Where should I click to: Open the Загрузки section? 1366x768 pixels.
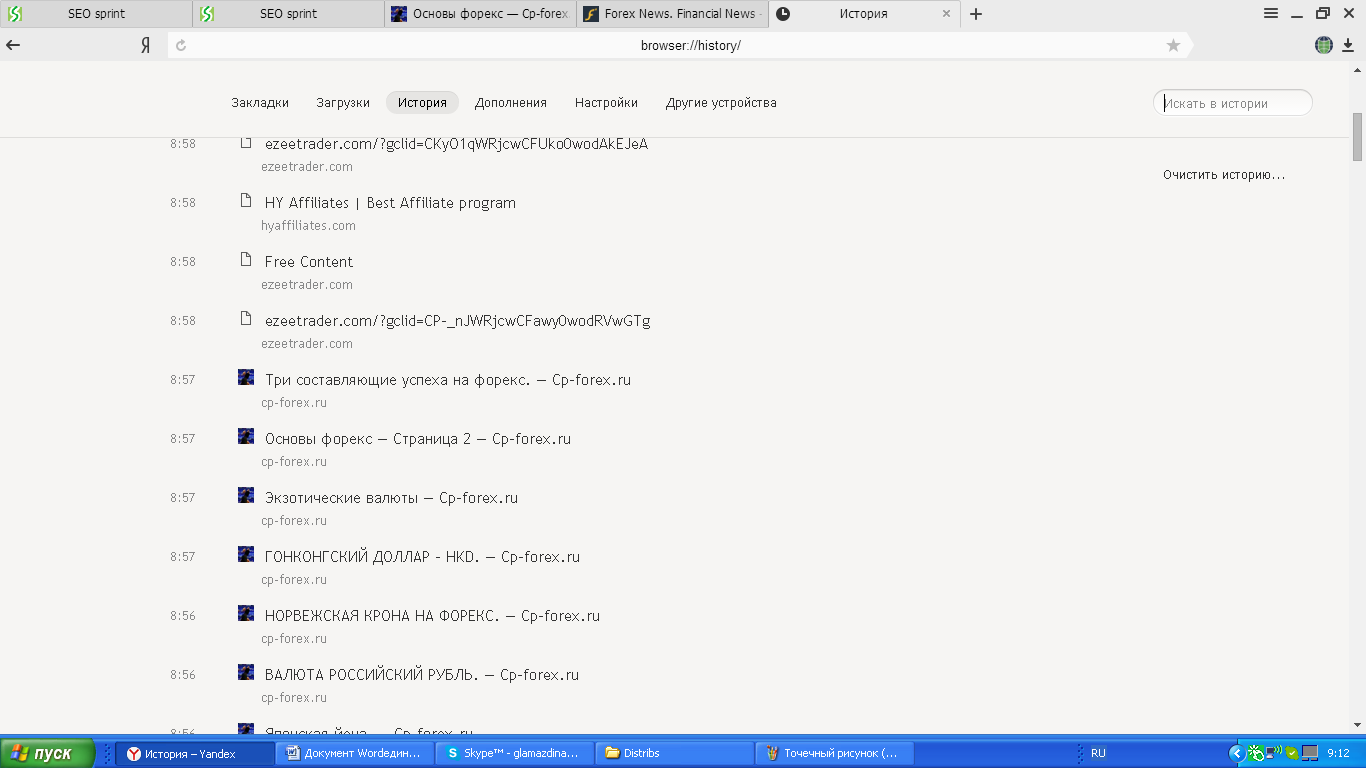343,103
